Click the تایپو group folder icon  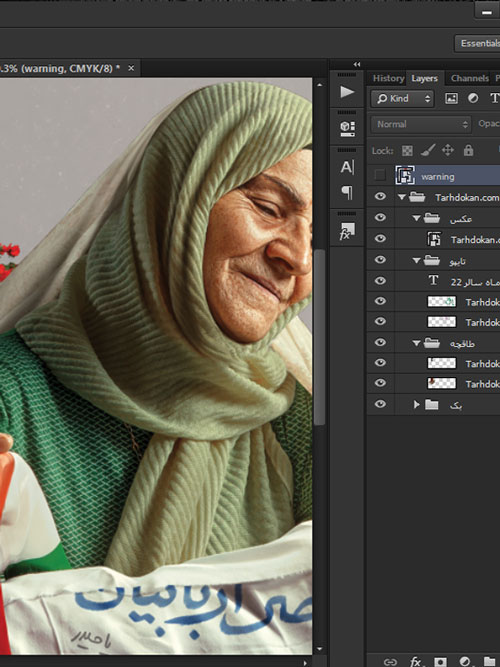click(431, 259)
